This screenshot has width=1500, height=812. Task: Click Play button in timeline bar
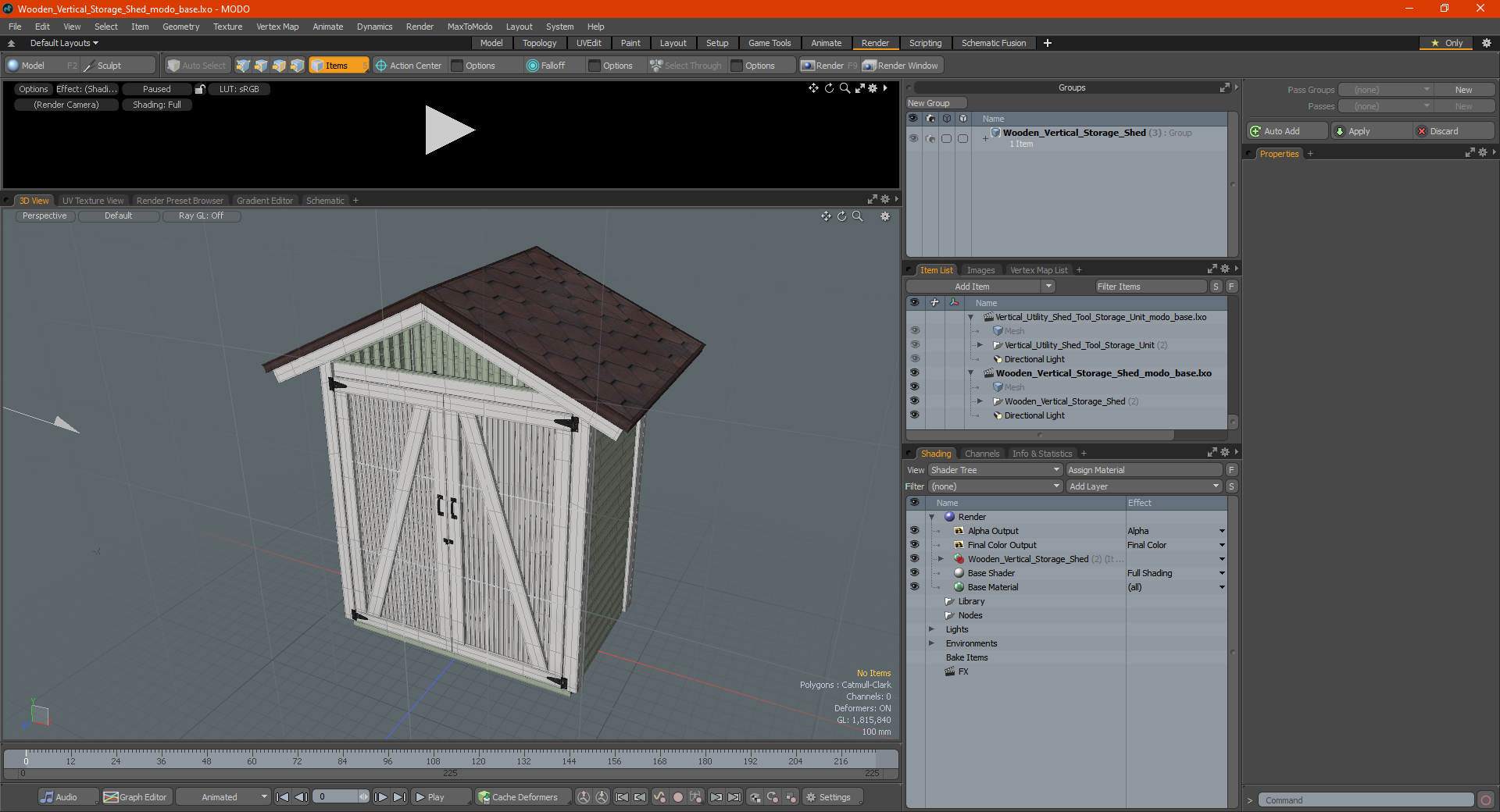[440, 797]
